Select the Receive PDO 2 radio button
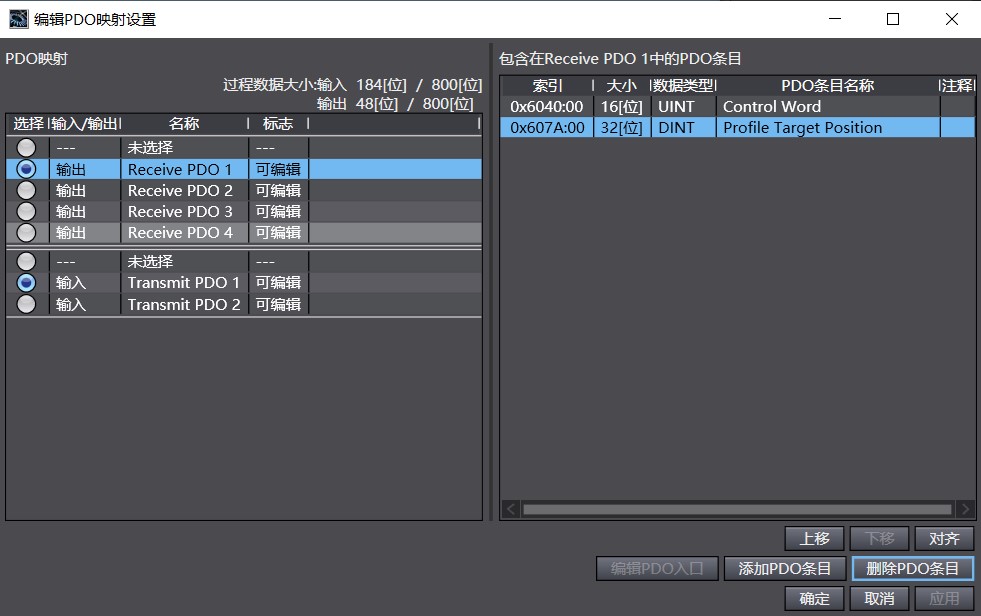Image resolution: width=981 pixels, height=616 pixels. tap(25, 190)
